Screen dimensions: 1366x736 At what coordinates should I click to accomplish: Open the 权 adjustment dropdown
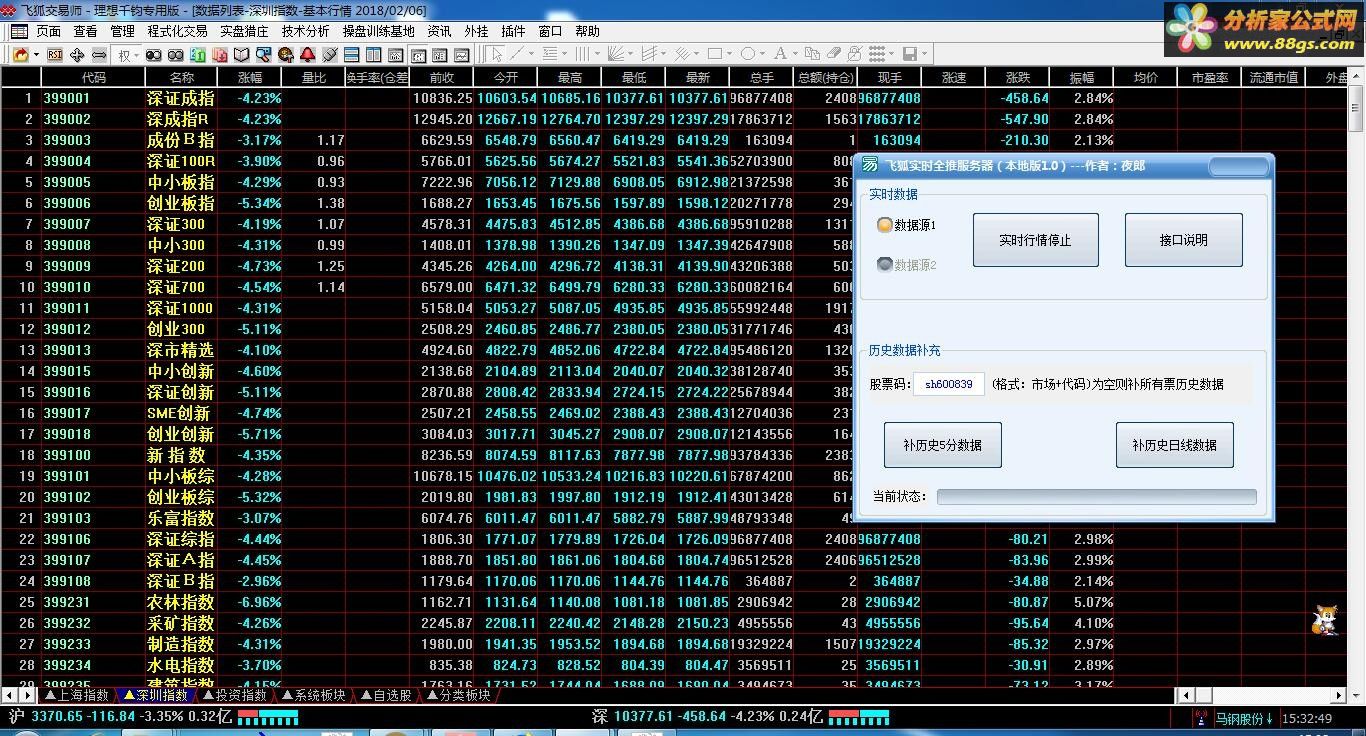(x=136, y=54)
